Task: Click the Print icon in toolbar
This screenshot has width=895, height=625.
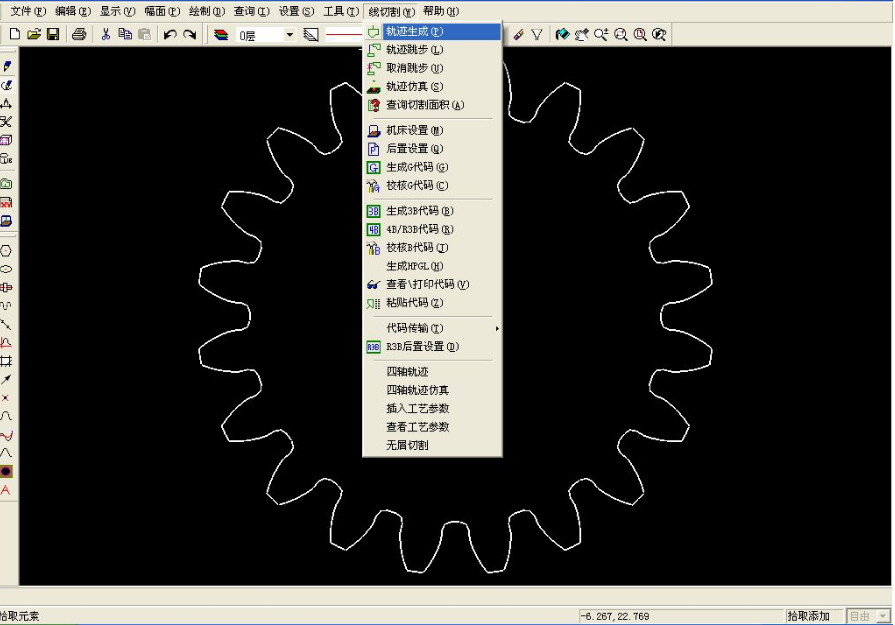Action: [79, 34]
